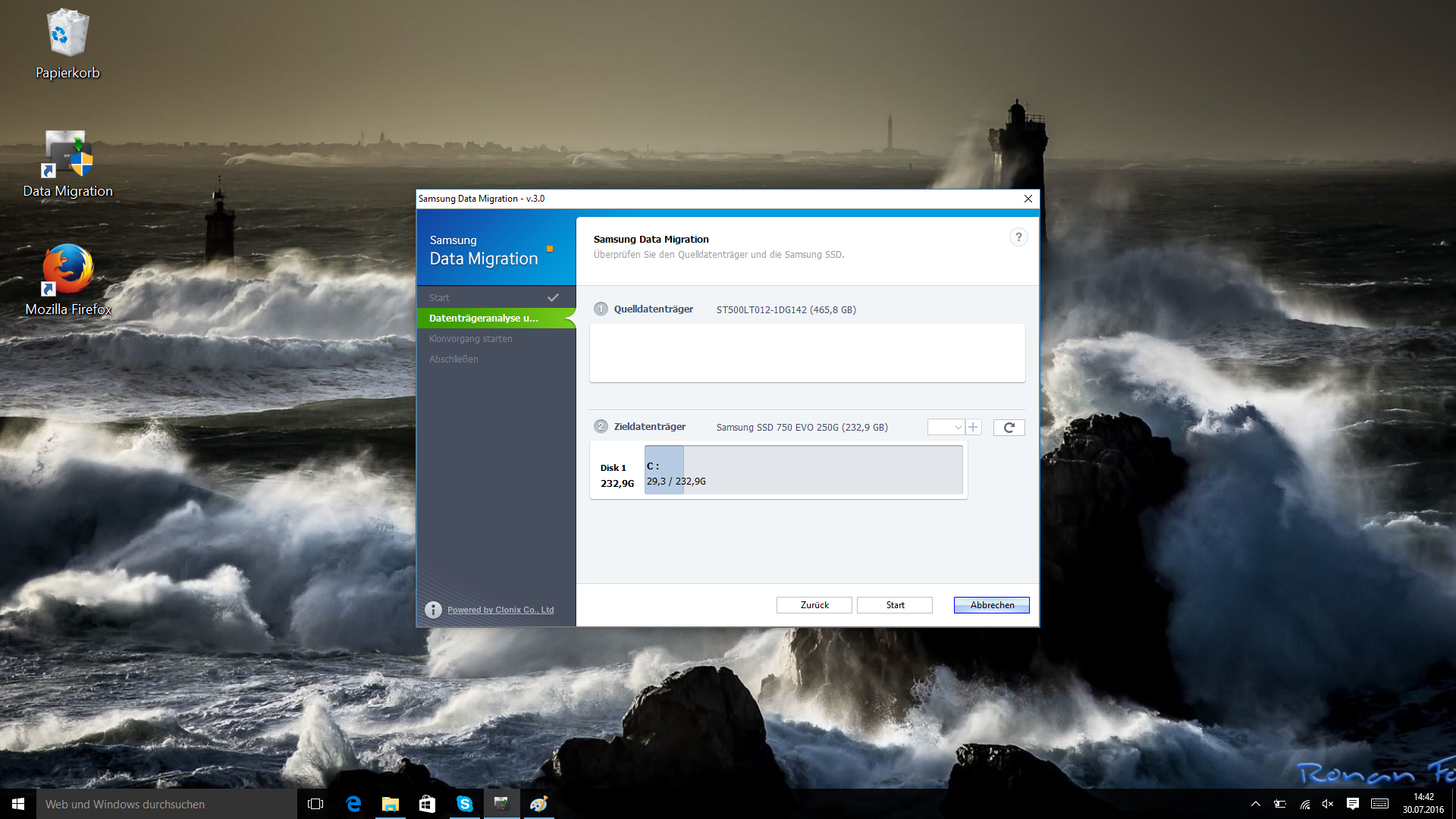Screen dimensions: 1456x819
Task: Click the empty Quelldatenträger partition box
Action: pyautogui.click(x=808, y=353)
